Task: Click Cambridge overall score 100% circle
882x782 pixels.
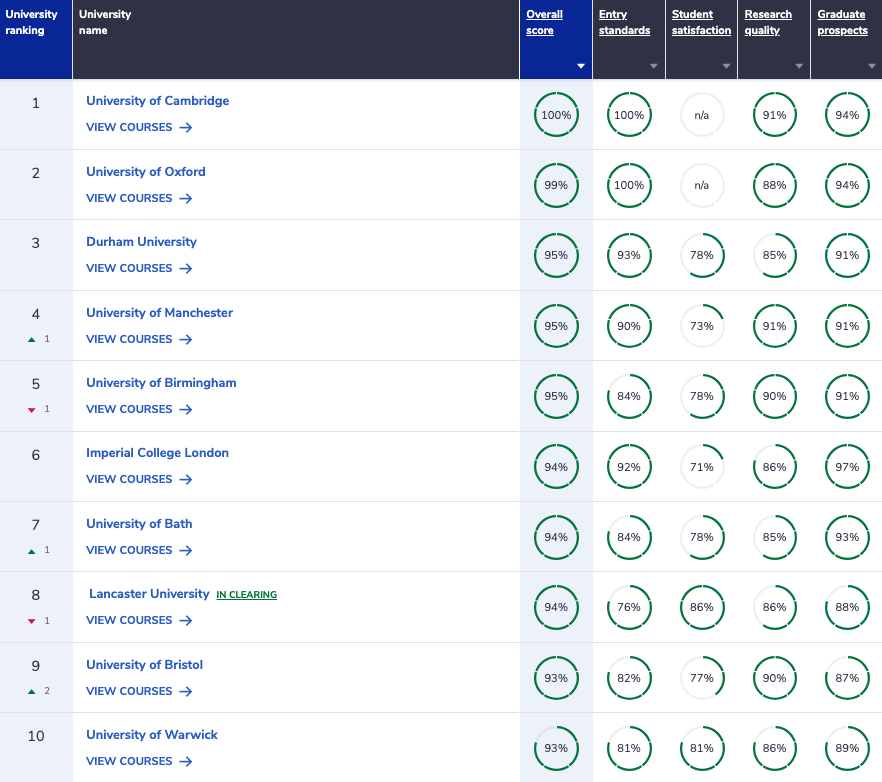Action: tap(556, 115)
